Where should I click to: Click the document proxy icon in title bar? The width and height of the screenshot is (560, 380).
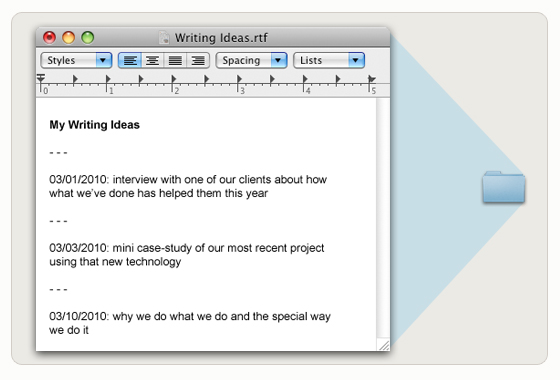pyautogui.click(x=164, y=38)
